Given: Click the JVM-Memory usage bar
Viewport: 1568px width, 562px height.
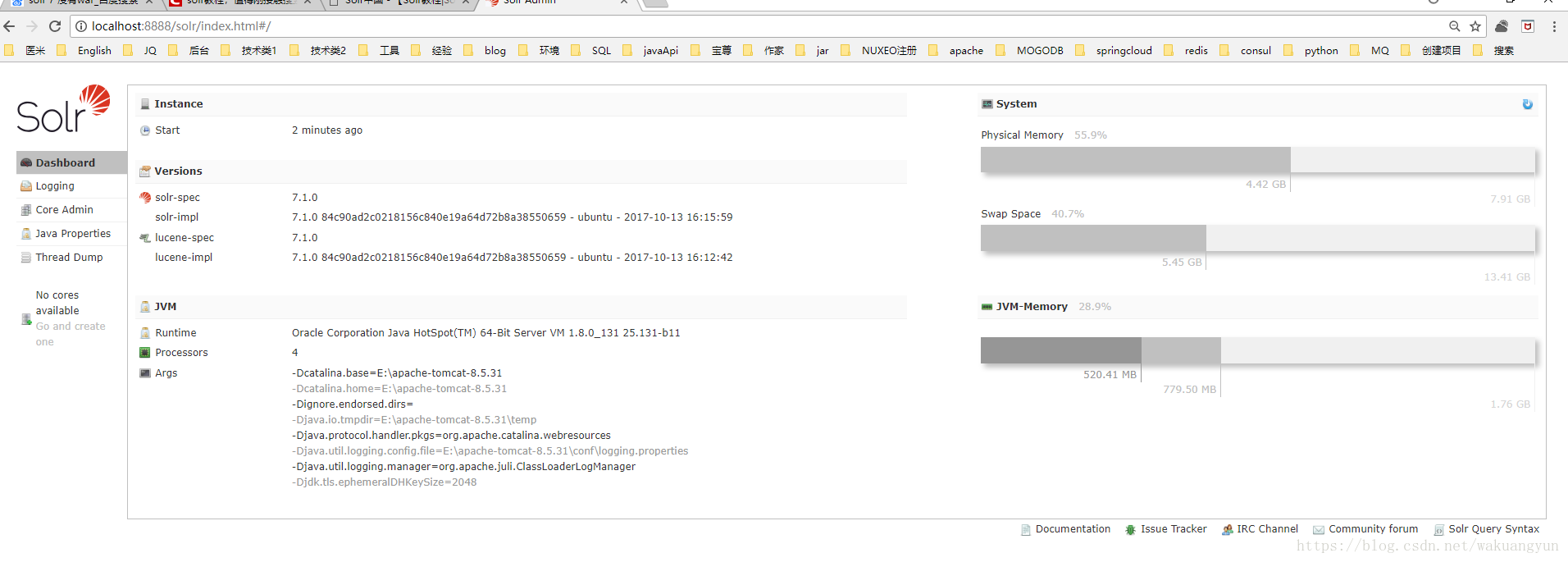Looking at the screenshot, I should click(x=1257, y=350).
